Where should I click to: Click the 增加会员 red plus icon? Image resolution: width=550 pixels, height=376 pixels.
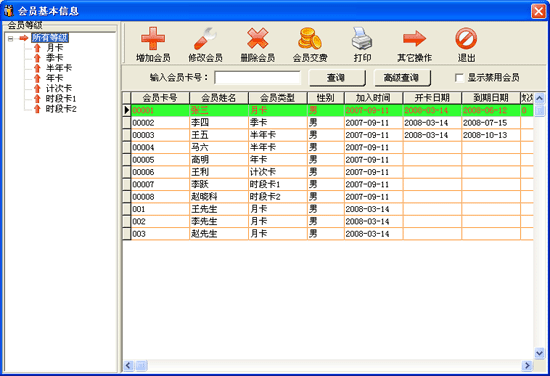(x=153, y=39)
